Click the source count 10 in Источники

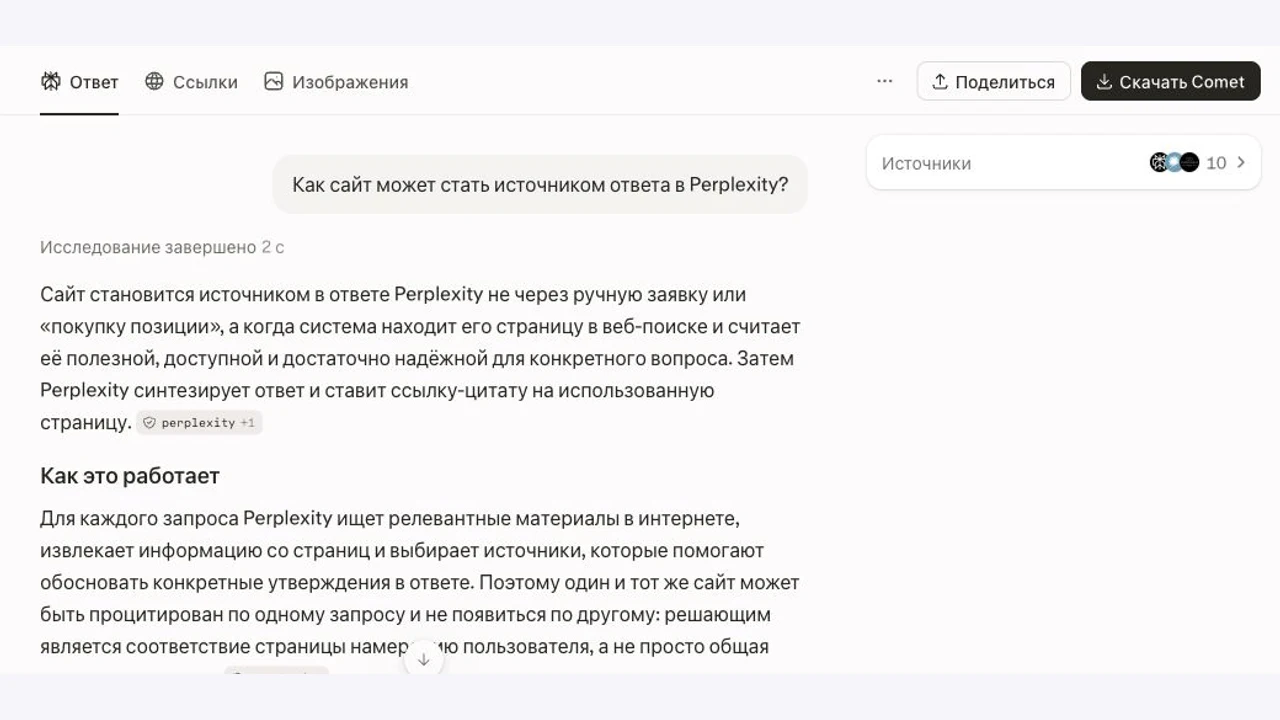1216,163
